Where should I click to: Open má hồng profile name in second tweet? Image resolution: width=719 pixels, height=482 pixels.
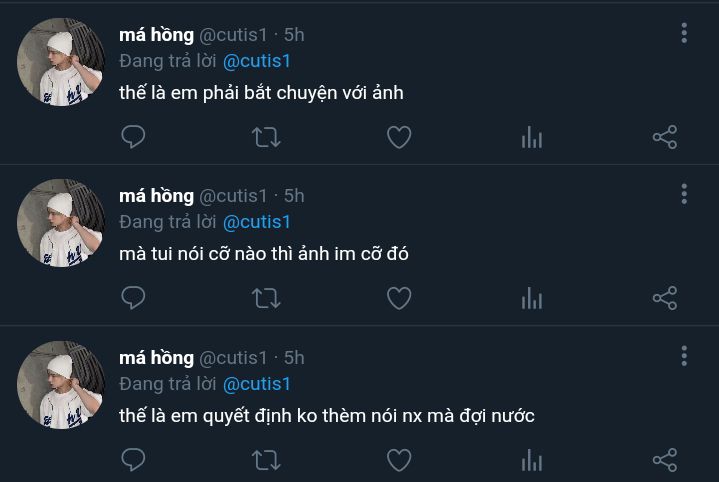[x=156, y=196]
